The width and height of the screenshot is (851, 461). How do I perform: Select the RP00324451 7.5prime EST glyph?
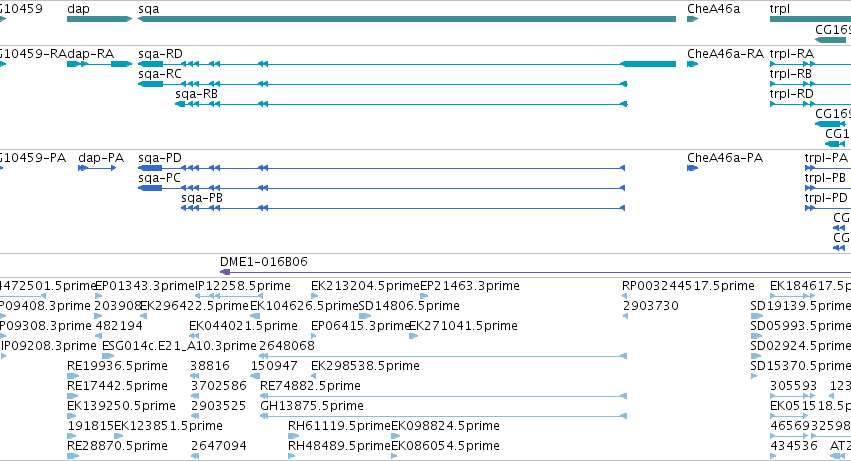click(625, 296)
